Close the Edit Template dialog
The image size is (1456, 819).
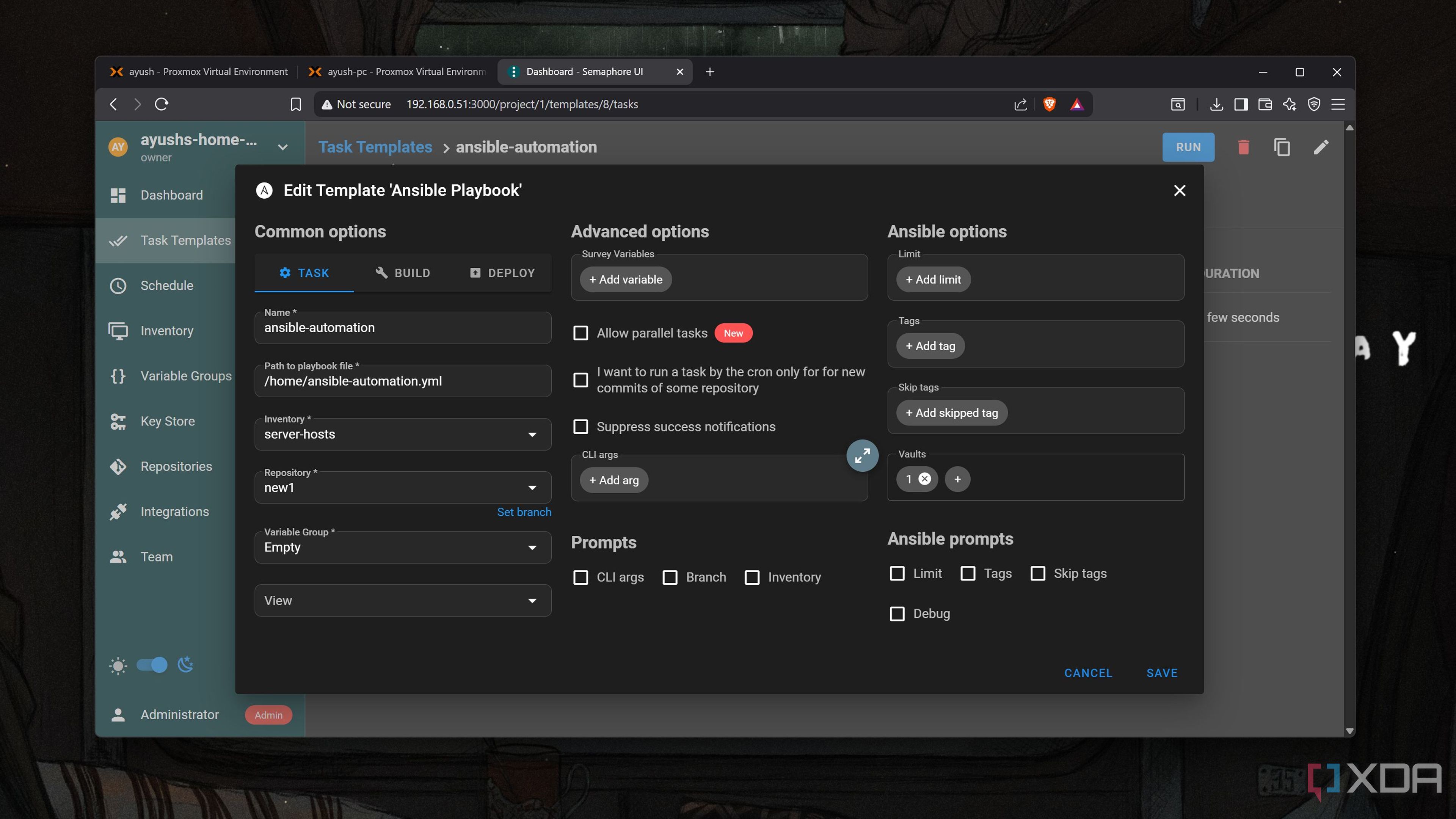coord(1180,190)
